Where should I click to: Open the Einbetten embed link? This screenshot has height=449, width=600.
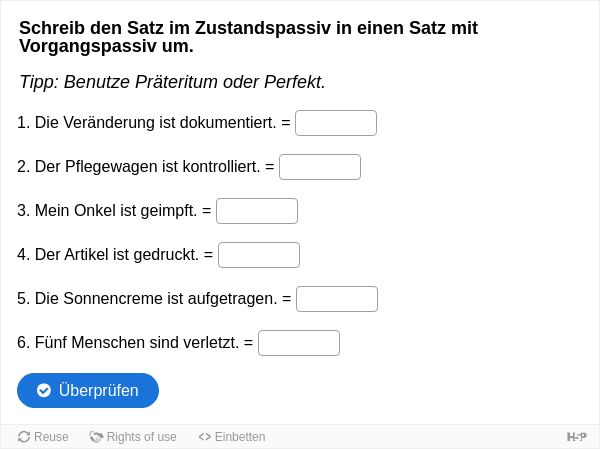click(232, 437)
